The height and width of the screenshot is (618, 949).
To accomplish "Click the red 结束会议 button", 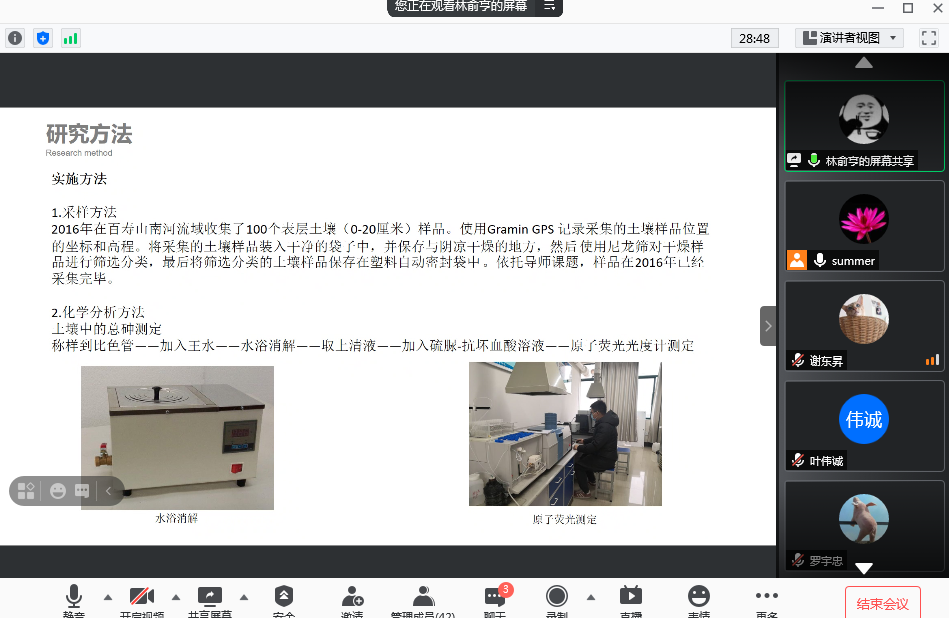I will 883,603.
